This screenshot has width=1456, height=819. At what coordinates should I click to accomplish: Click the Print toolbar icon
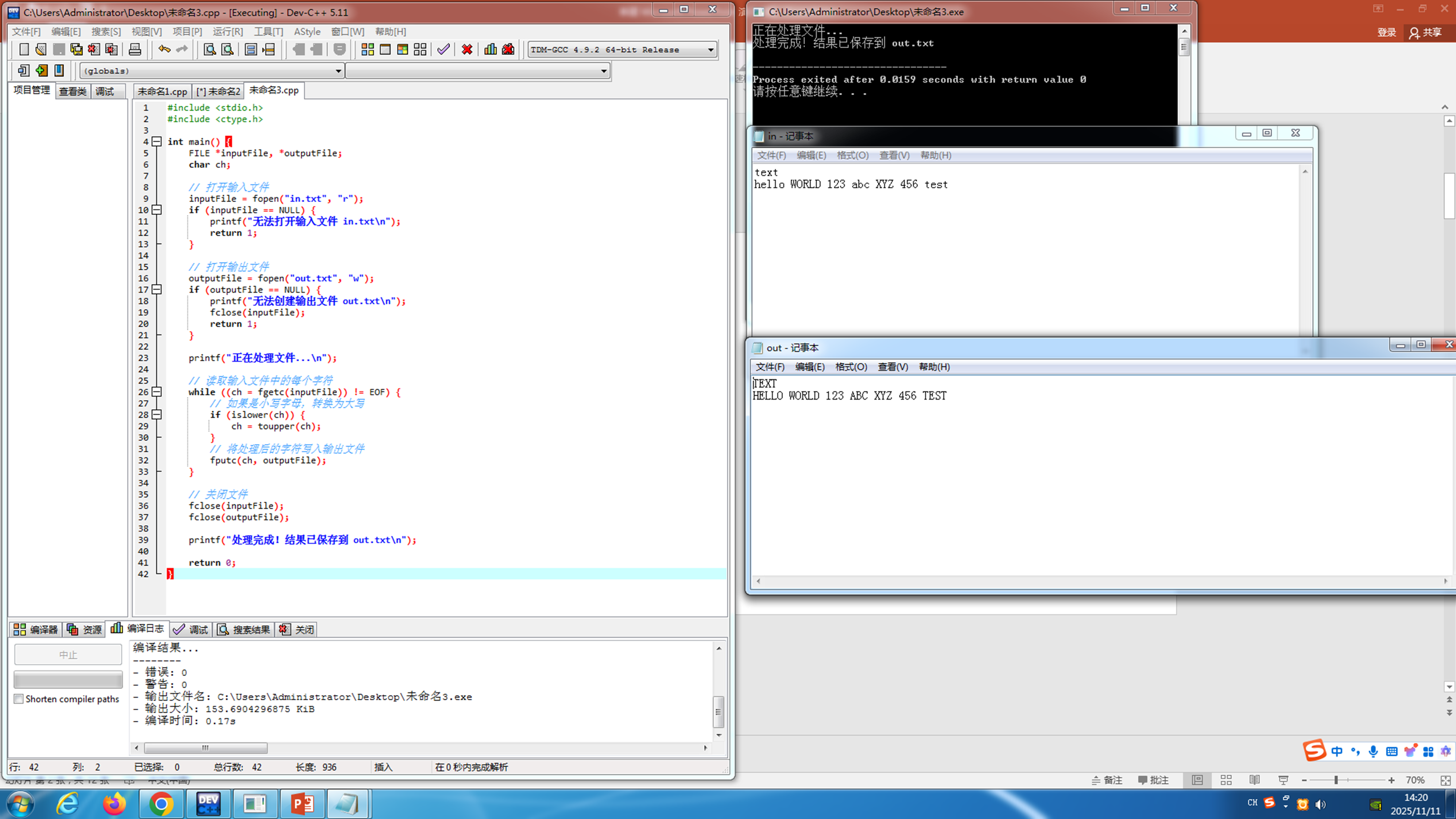pyautogui.click(x=134, y=50)
